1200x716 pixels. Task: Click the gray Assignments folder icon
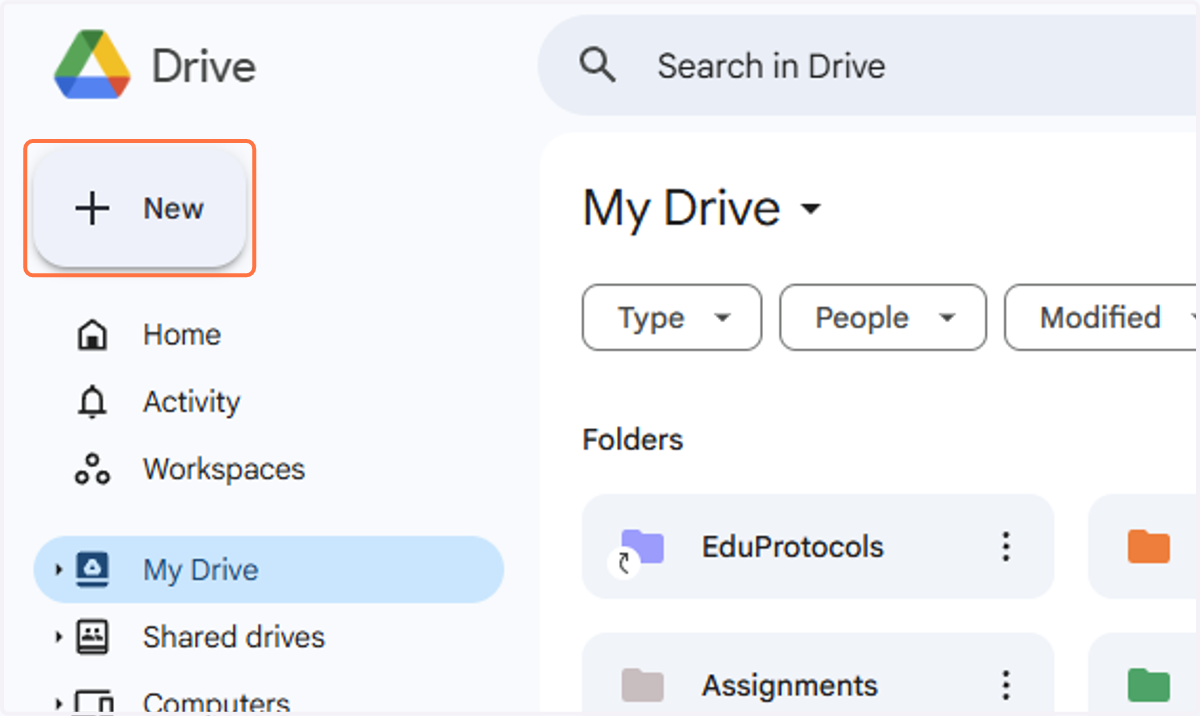coord(642,685)
